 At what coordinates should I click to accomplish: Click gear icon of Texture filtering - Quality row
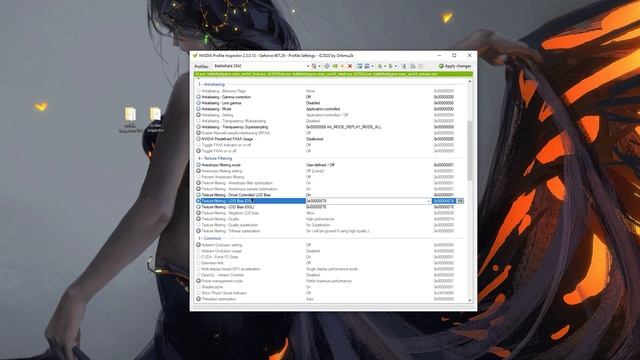pos(198,219)
